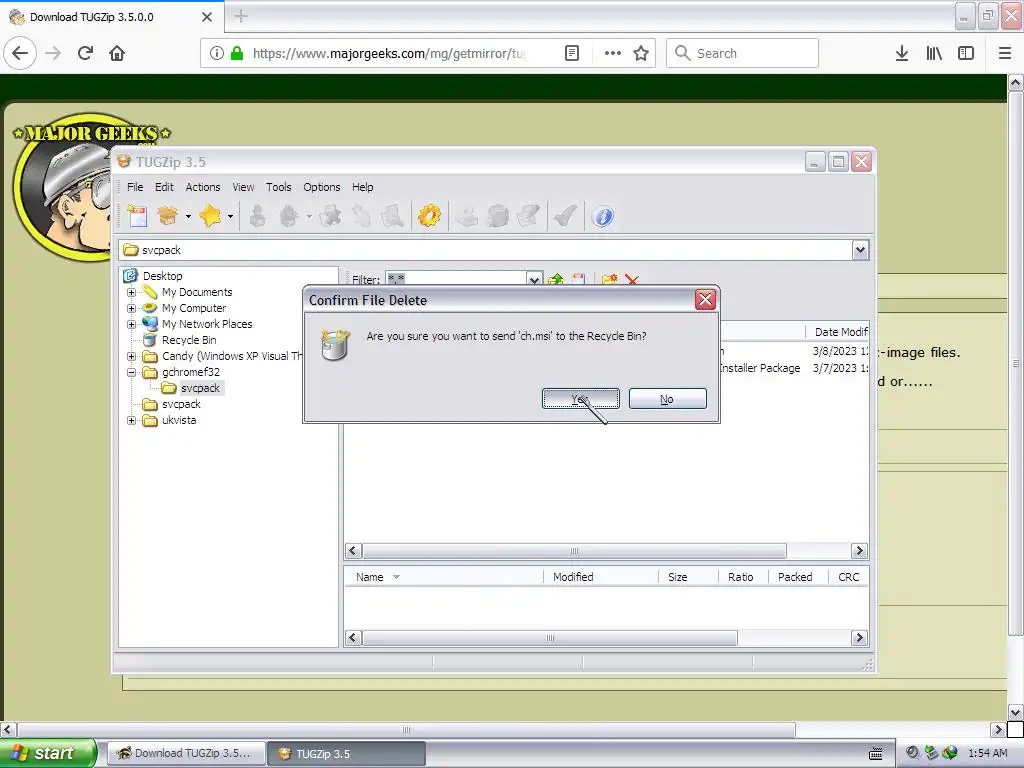The width and height of the screenshot is (1024, 768).
Task: Show site information via the circled i icon
Action: [217, 54]
